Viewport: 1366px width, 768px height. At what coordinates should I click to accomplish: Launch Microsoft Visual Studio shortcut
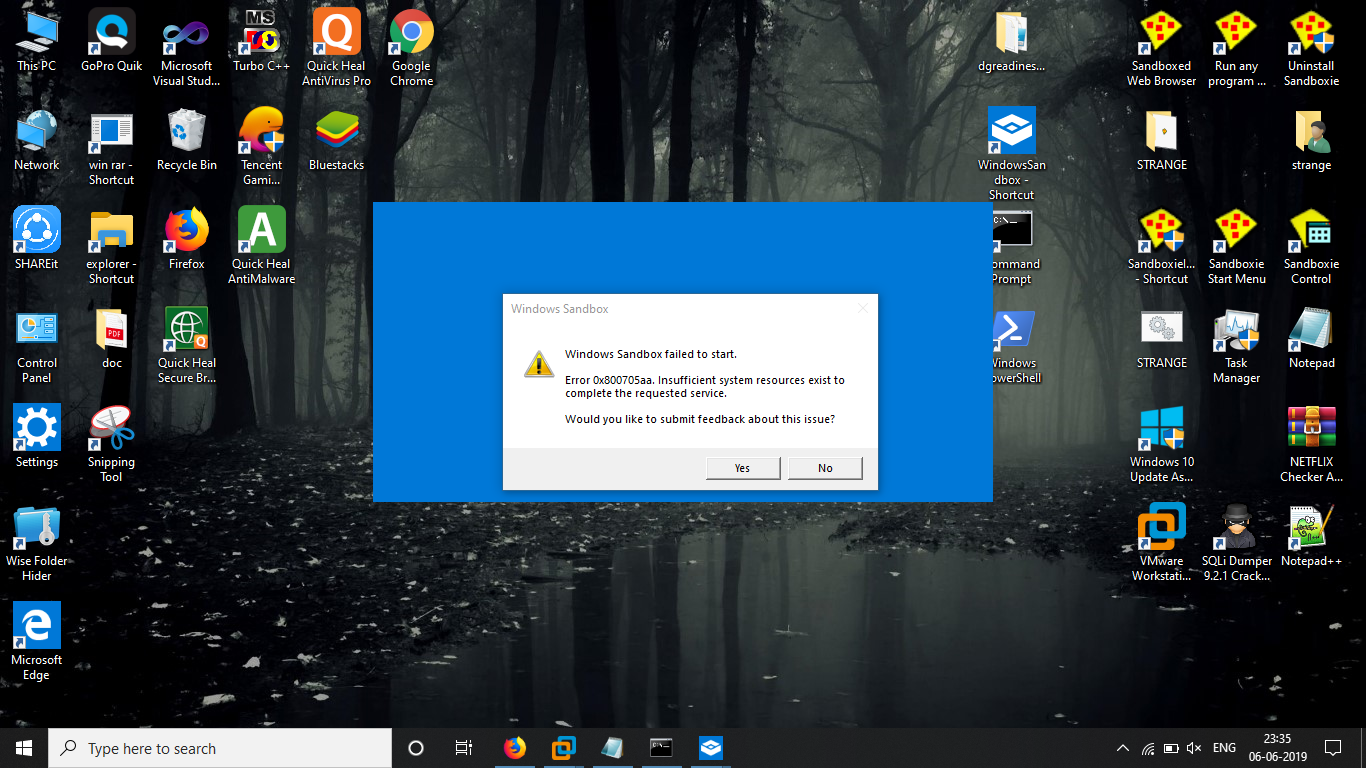click(x=187, y=50)
